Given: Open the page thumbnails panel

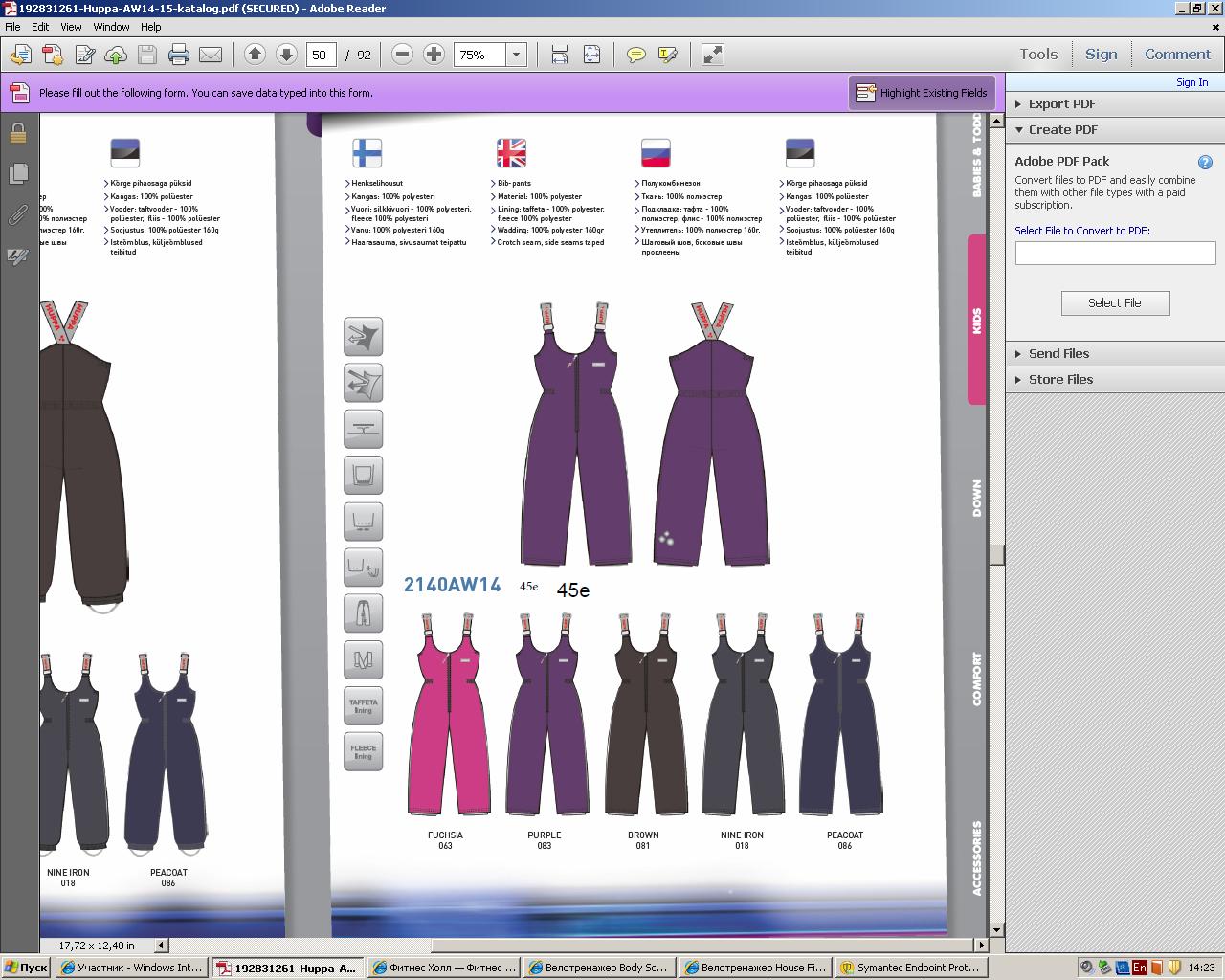Looking at the screenshot, I should coord(17,174).
